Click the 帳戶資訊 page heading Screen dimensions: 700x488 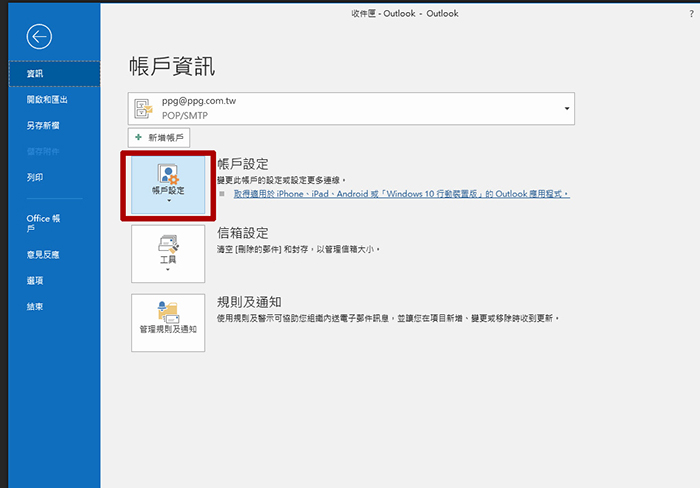point(172,67)
